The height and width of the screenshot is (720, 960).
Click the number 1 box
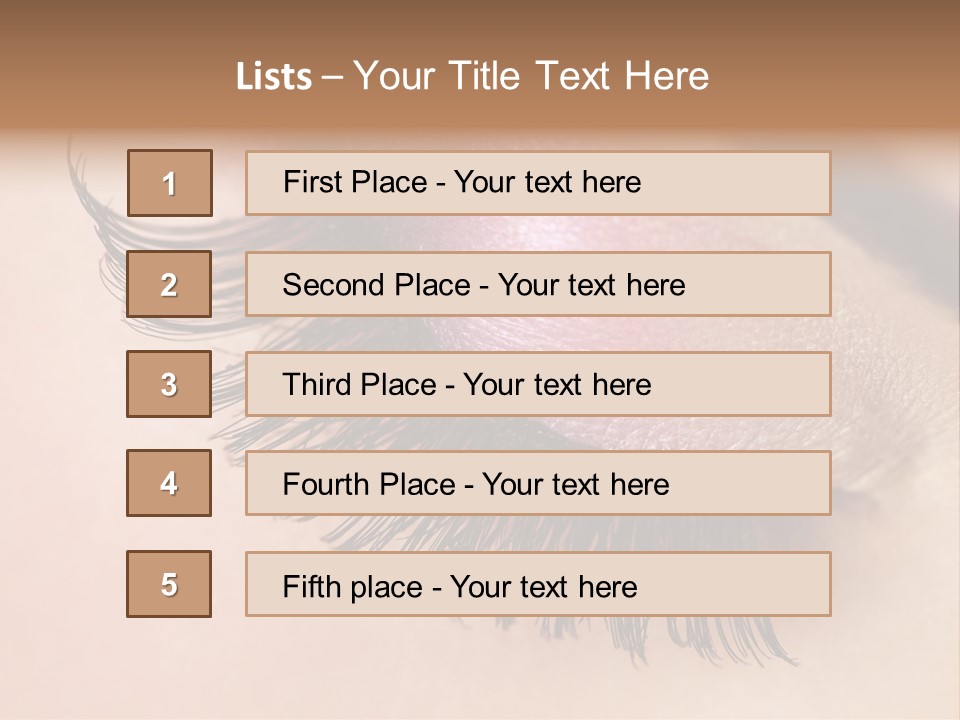[x=170, y=183]
